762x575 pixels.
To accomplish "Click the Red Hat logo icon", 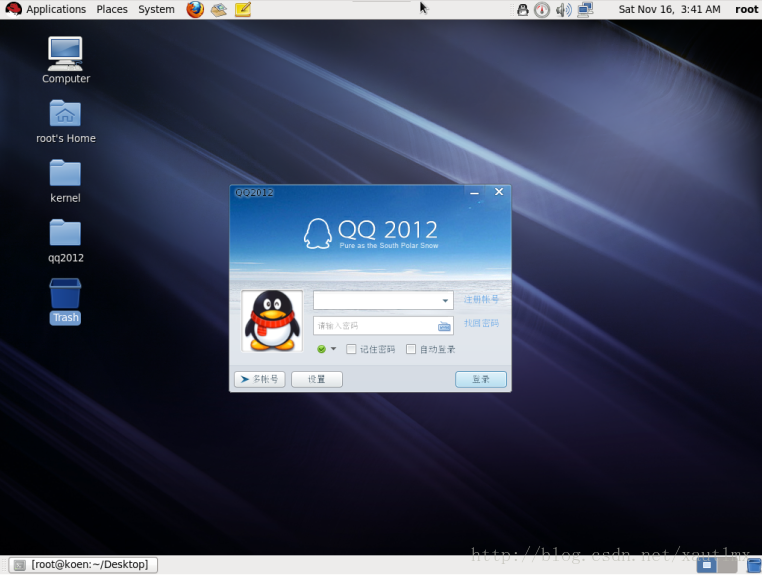I will coord(13,9).
